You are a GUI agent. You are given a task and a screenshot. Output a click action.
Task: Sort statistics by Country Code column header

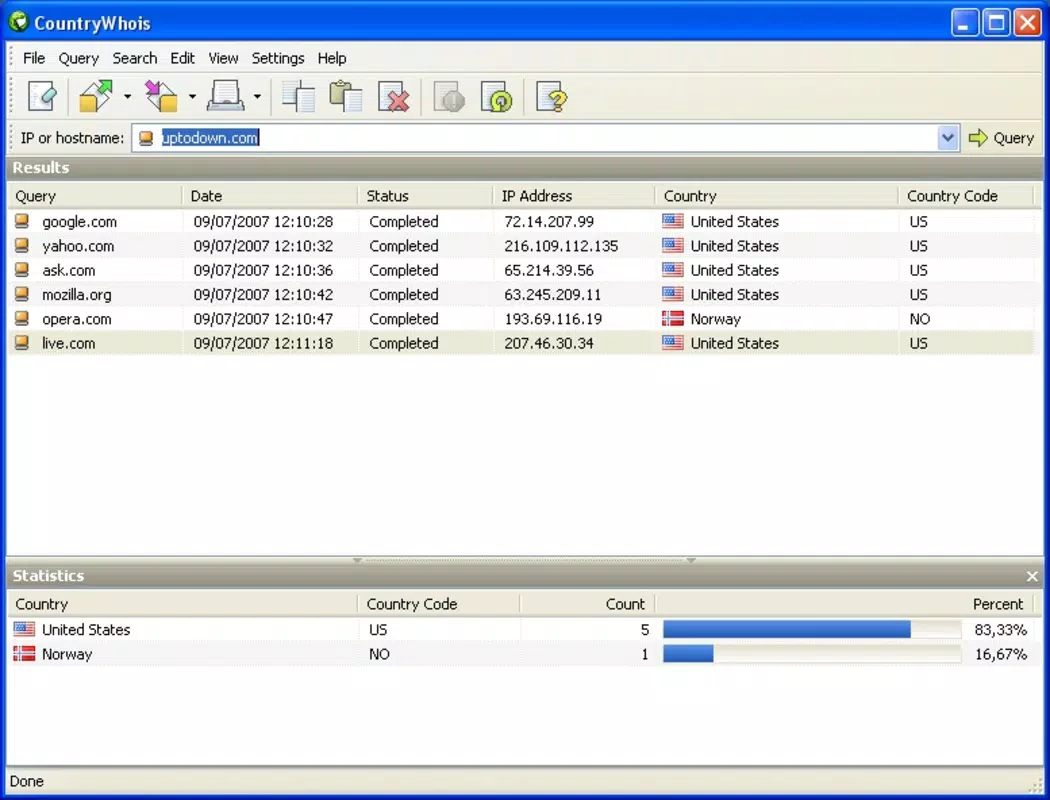[439, 604]
